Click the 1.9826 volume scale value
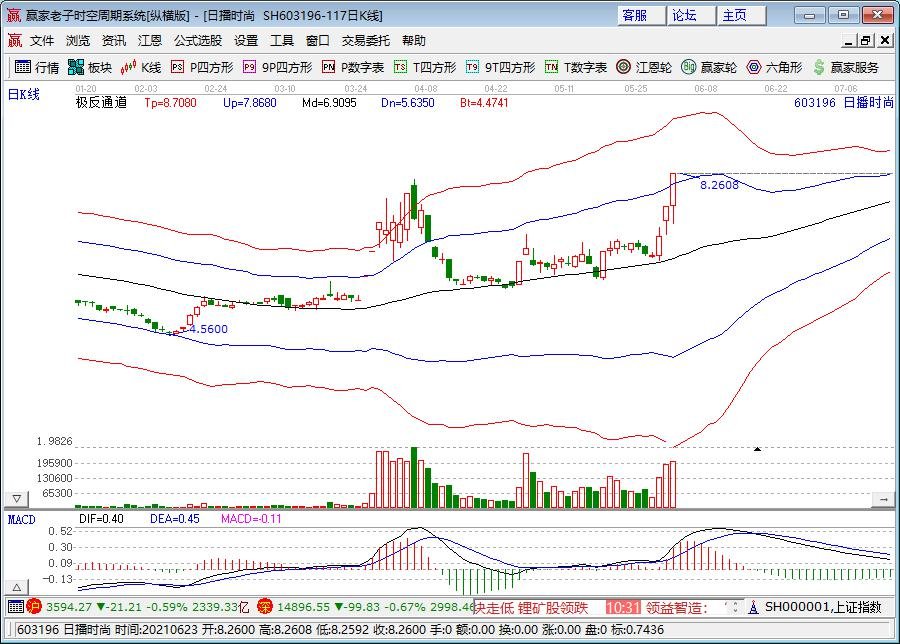 point(55,441)
